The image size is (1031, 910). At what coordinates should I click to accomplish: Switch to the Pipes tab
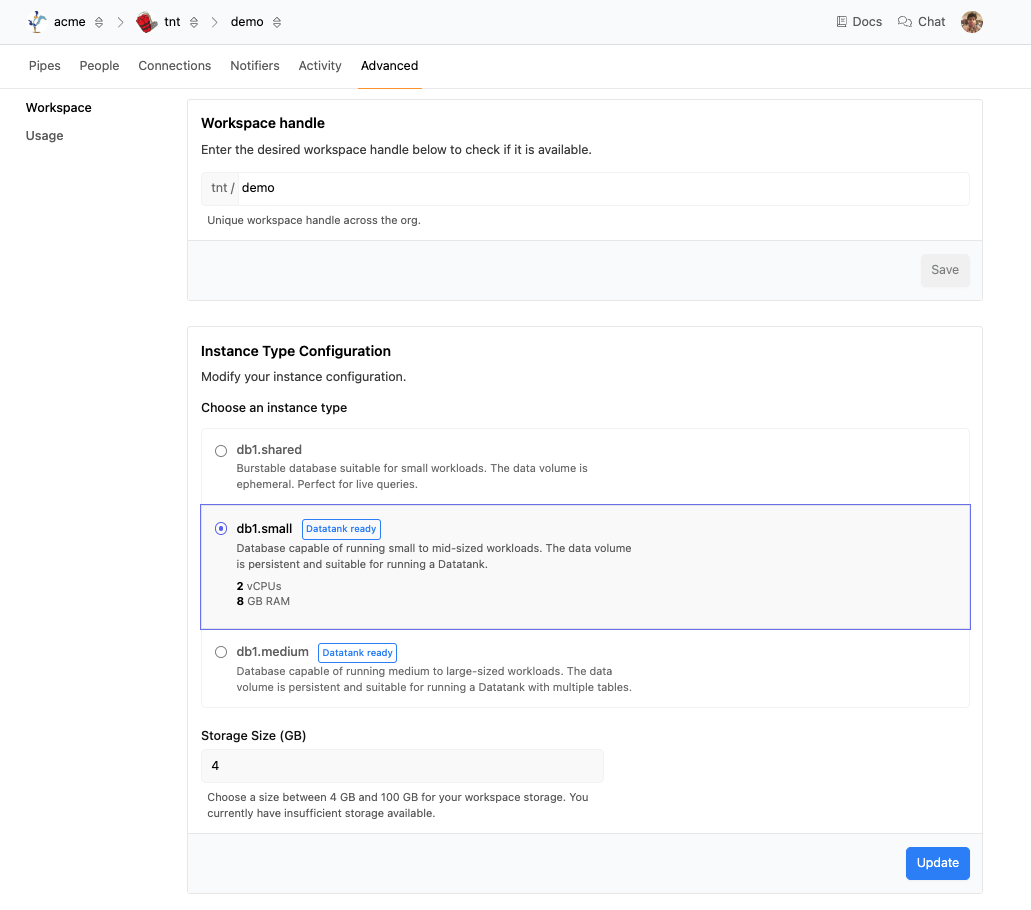pos(45,66)
